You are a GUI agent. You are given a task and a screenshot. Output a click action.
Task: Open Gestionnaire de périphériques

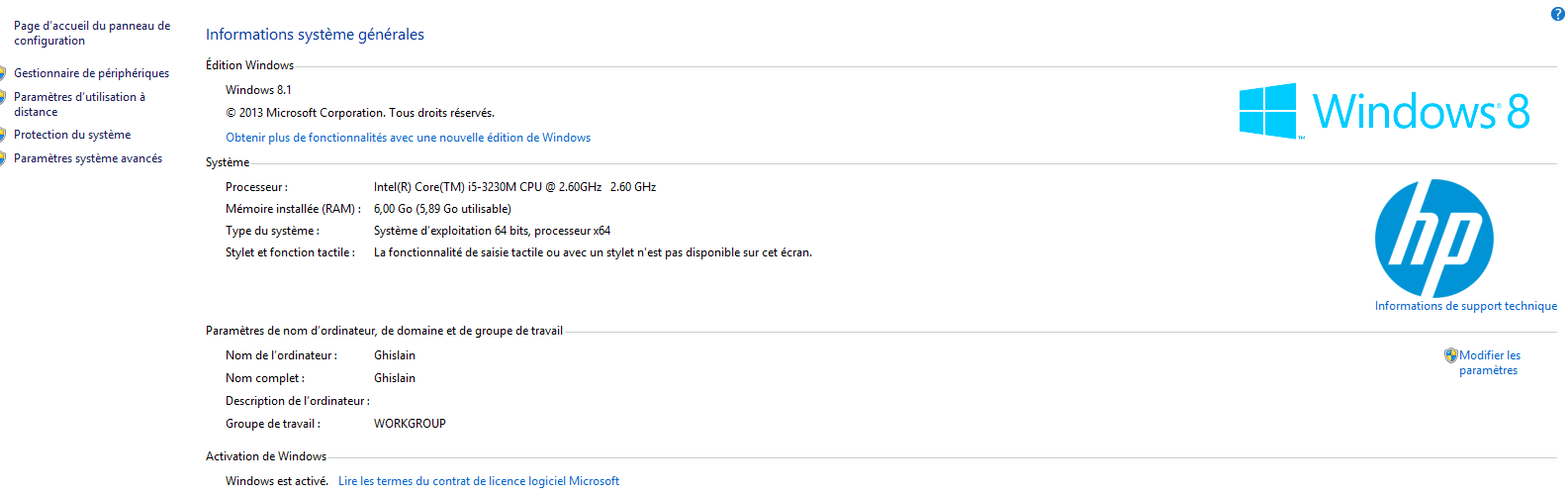click(91, 73)
